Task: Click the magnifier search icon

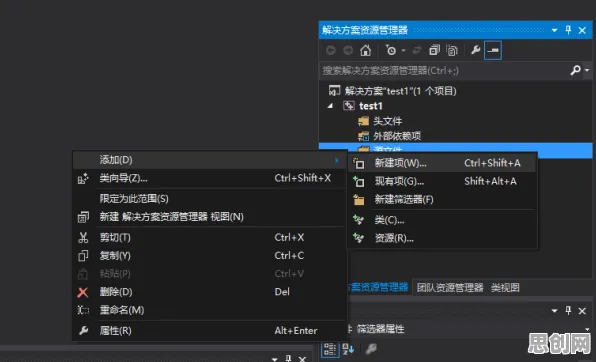Action: [575, 70]
